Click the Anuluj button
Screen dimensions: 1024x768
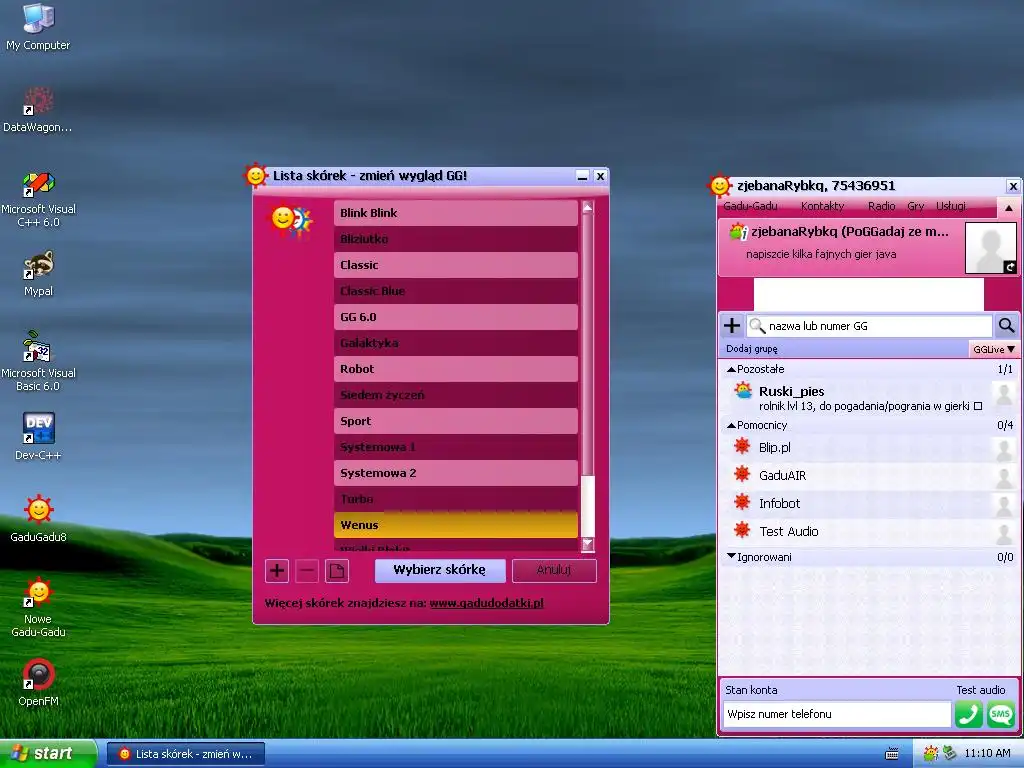point(554,570)
